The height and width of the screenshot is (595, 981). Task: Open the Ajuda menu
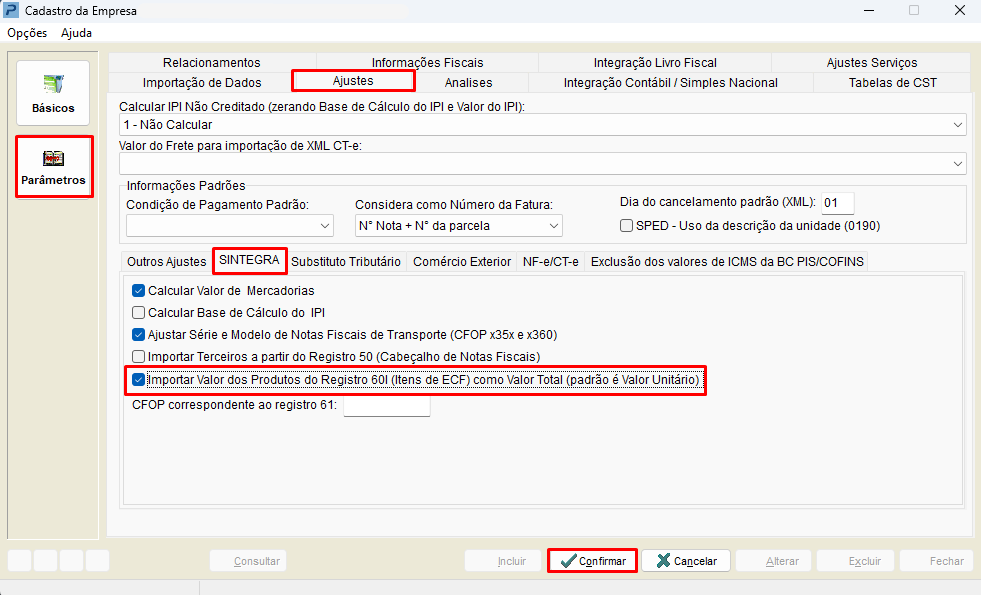click(76, 33)
